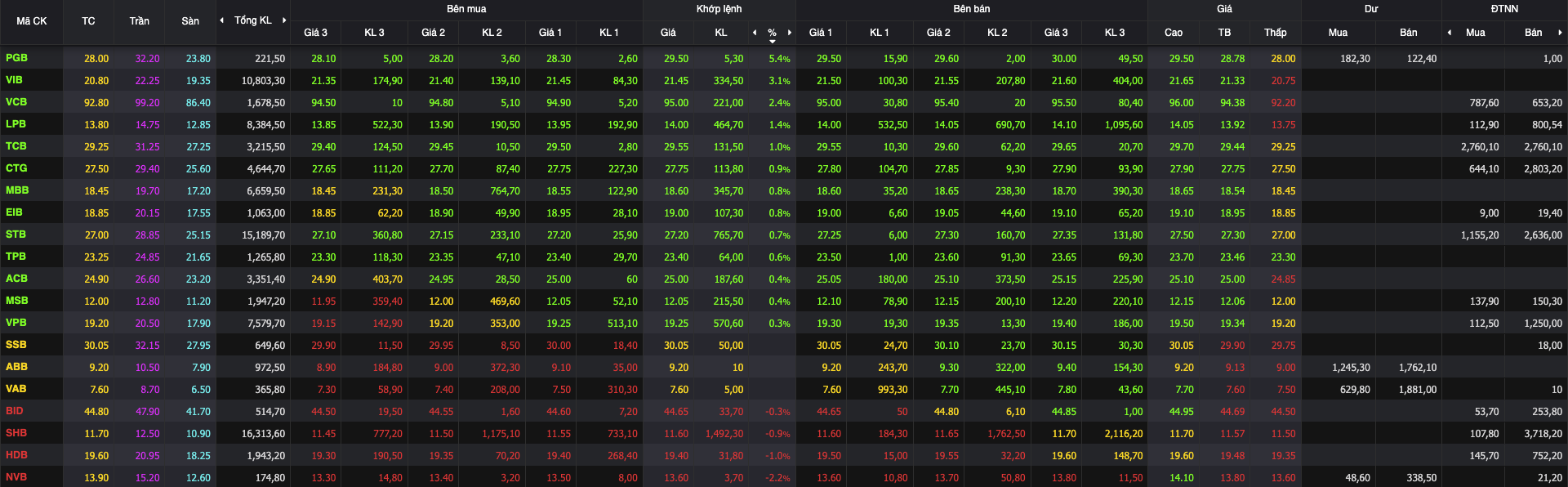
Task: Click the right arrow beside Tổng KL
Action: tap(284, 20)
